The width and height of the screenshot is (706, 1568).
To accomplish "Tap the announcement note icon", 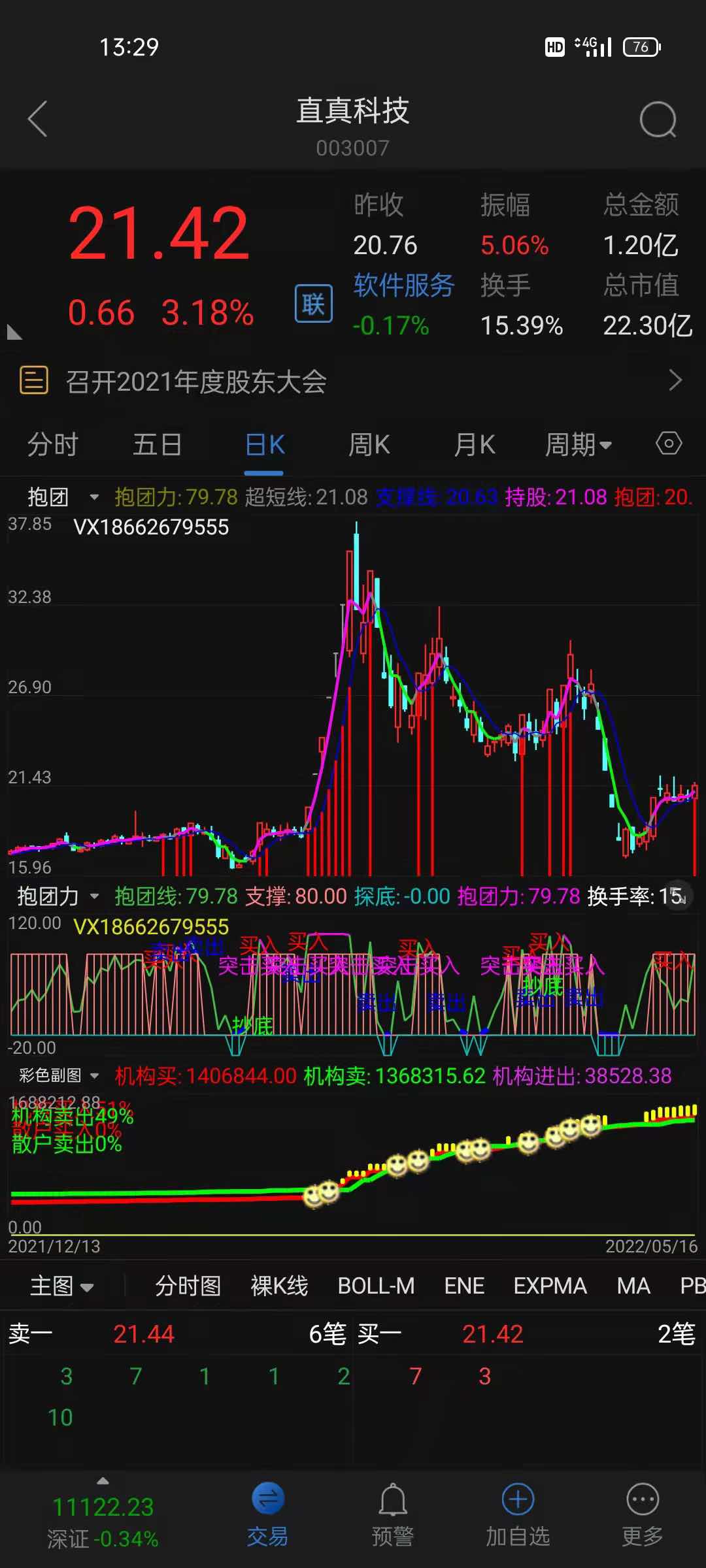I will click(34, 380).
